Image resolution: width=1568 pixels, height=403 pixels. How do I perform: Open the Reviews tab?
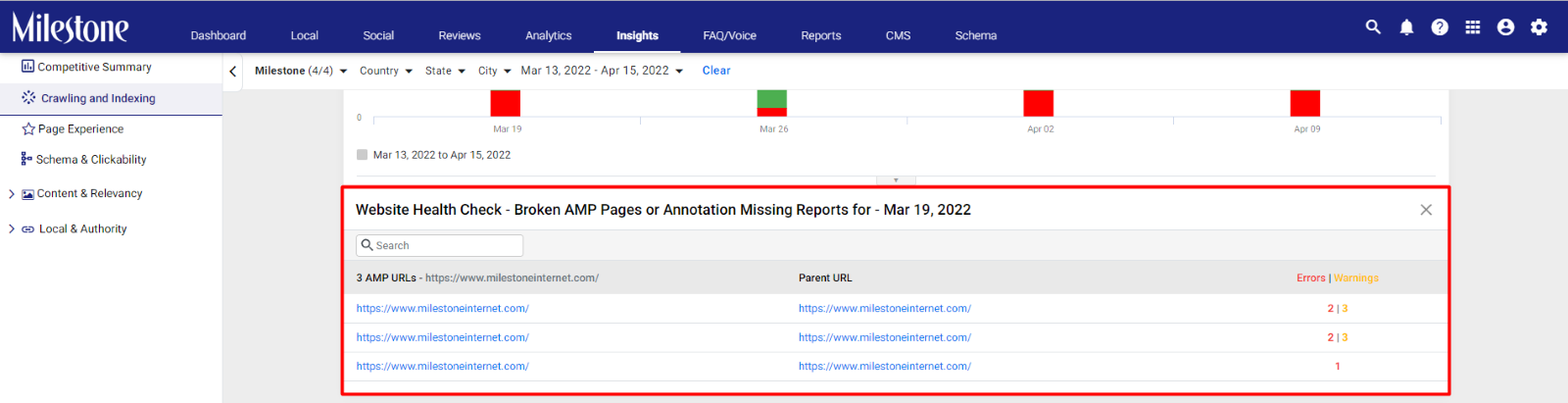pos(460,35)
